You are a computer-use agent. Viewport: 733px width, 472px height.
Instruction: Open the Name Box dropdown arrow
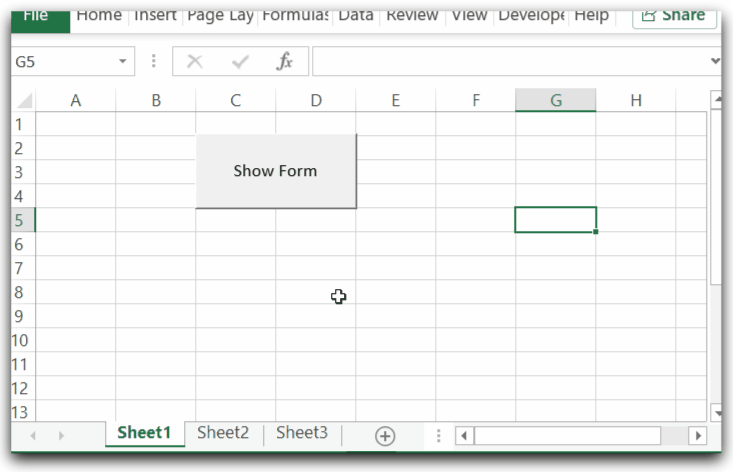pyautogui.click(x=122, y=61)
